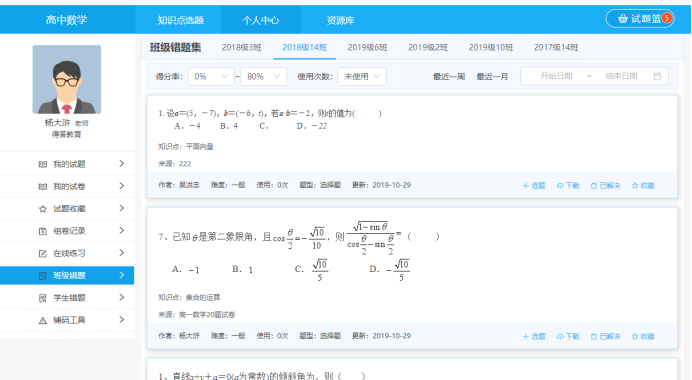
Task: Click the 开始日期 date input field
Action: point(556,76)
